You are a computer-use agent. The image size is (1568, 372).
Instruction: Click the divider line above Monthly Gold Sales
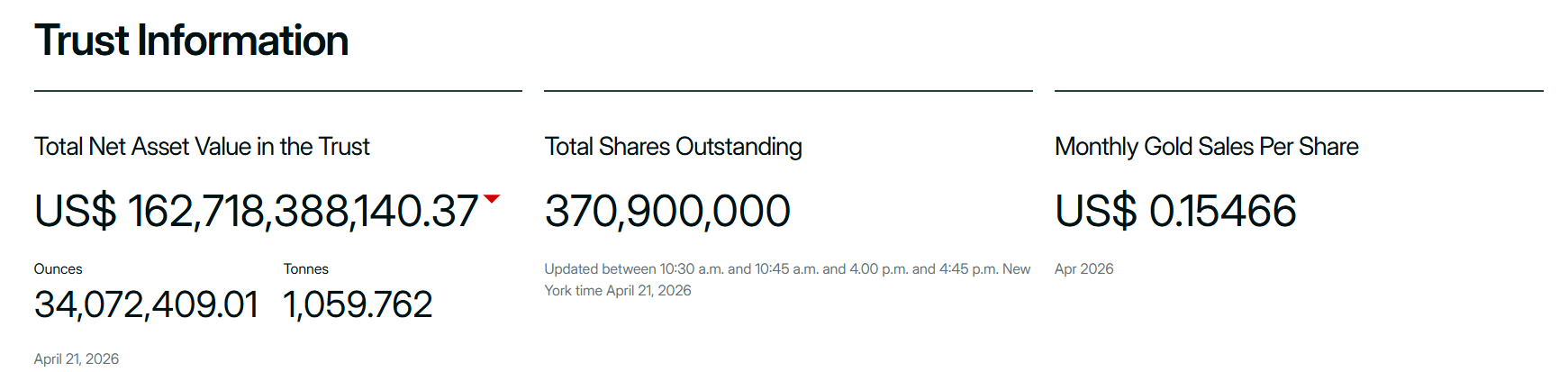point(1299,91)
